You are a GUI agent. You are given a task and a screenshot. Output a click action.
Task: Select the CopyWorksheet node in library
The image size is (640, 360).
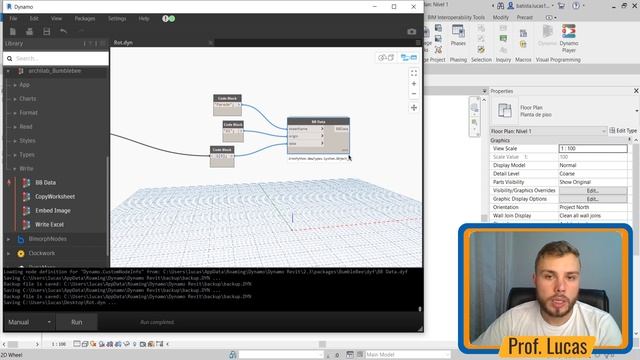[x=55, y=197]
